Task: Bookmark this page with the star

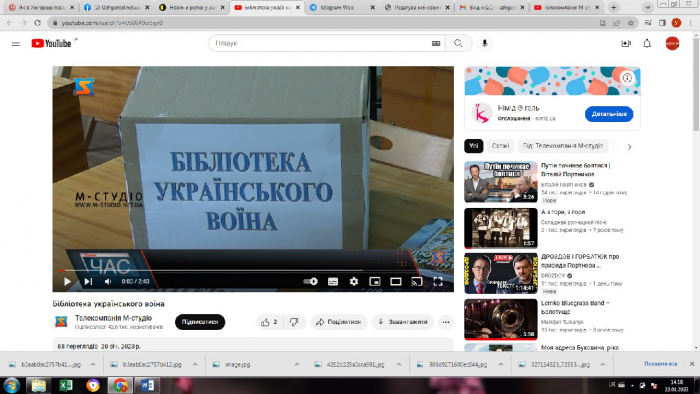Action: (x=630, y=23)
